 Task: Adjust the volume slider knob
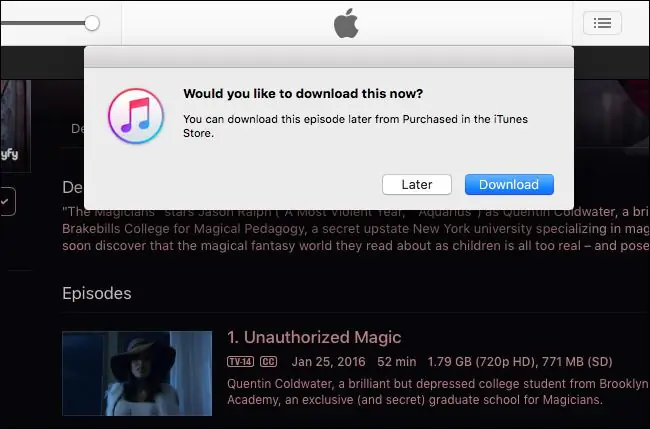coord(92,22)
